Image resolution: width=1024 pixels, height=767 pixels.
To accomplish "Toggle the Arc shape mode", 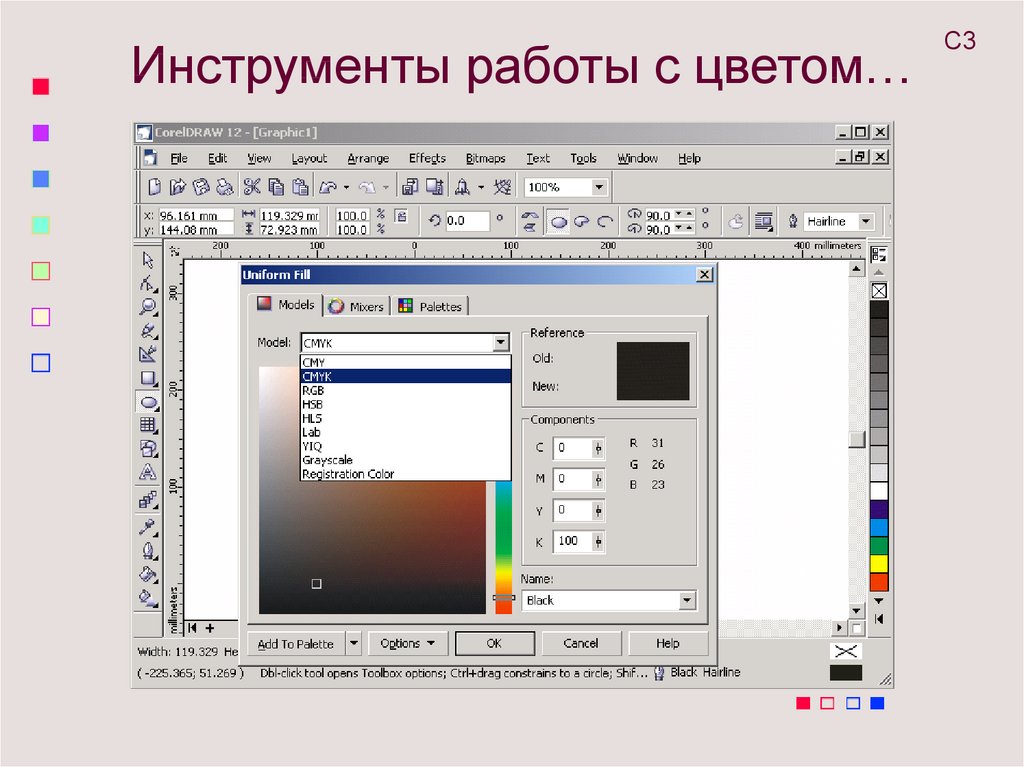I will tap(607, 221).
